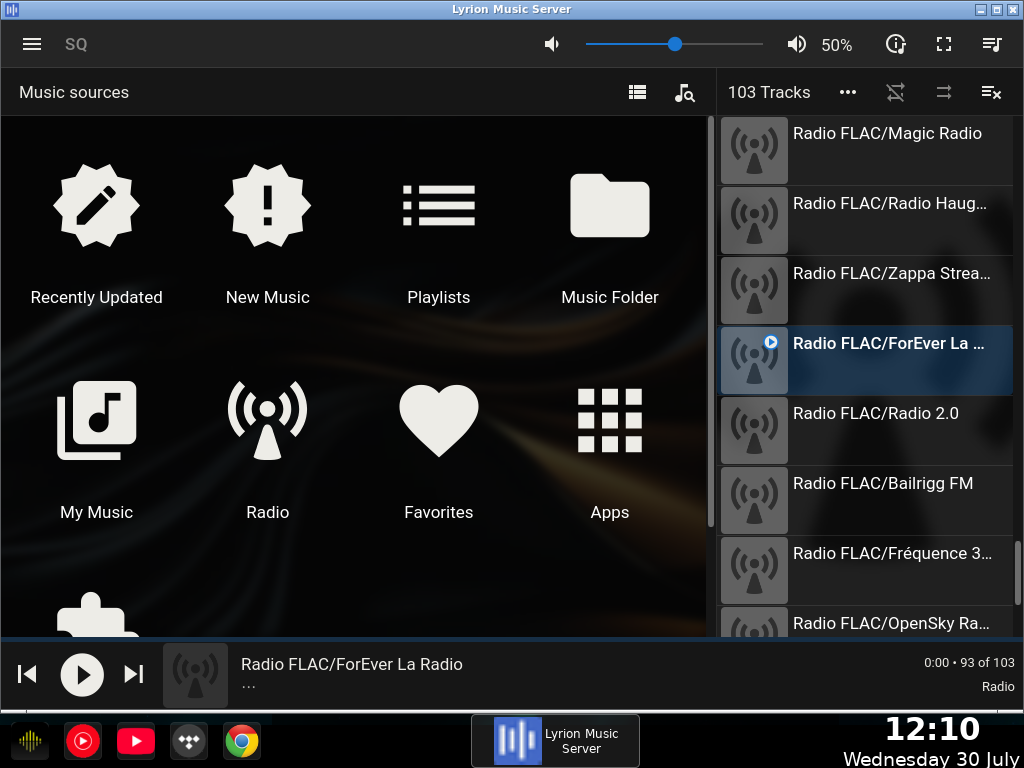Launch Tidal from taskbar
Screen dimensions: 1024x768
pyautogui.click(x=189, y=741)
